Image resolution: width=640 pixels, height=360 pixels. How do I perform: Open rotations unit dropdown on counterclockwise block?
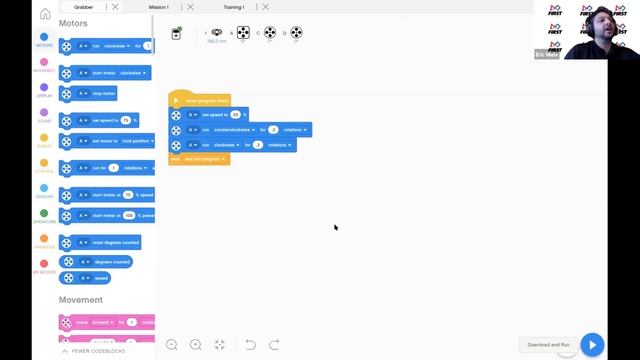(295, 130)
